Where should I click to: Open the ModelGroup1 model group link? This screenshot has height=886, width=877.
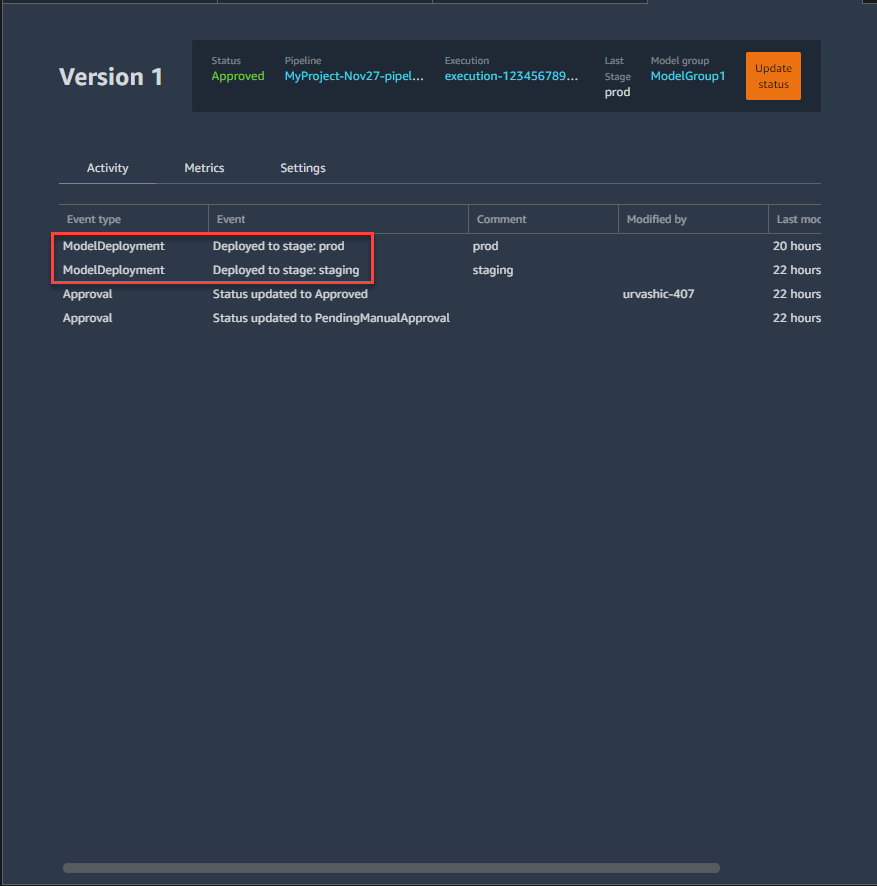pyautogui.click(x=687, y=76)
